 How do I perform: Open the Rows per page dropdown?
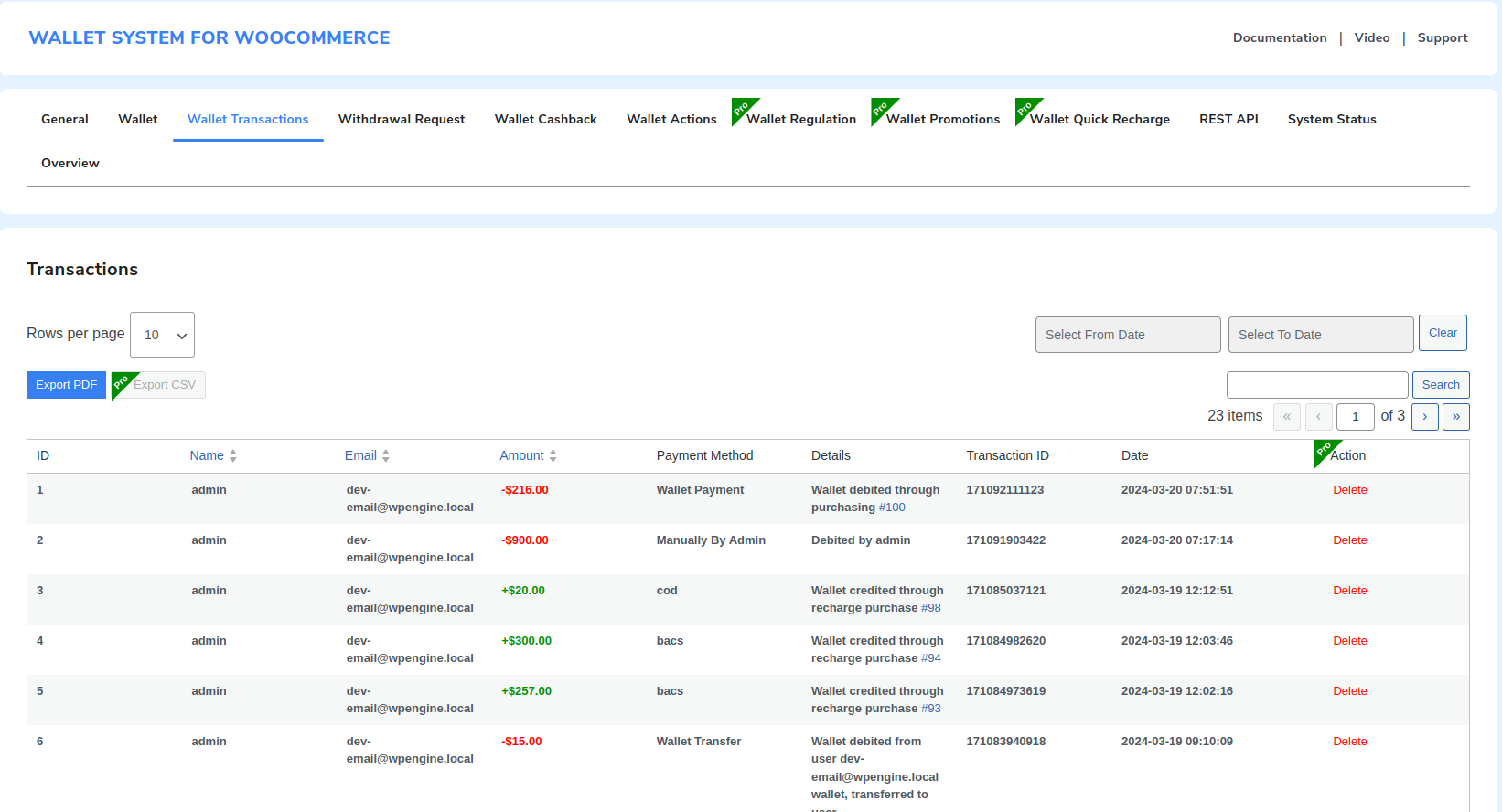162,335
